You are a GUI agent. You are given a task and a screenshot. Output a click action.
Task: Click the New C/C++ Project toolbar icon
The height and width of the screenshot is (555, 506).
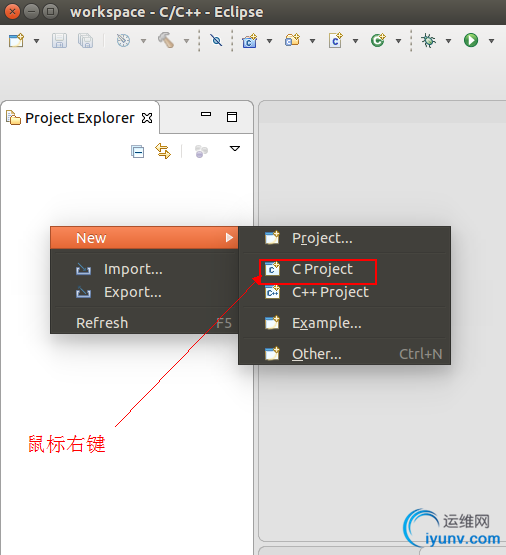point(249,40)
